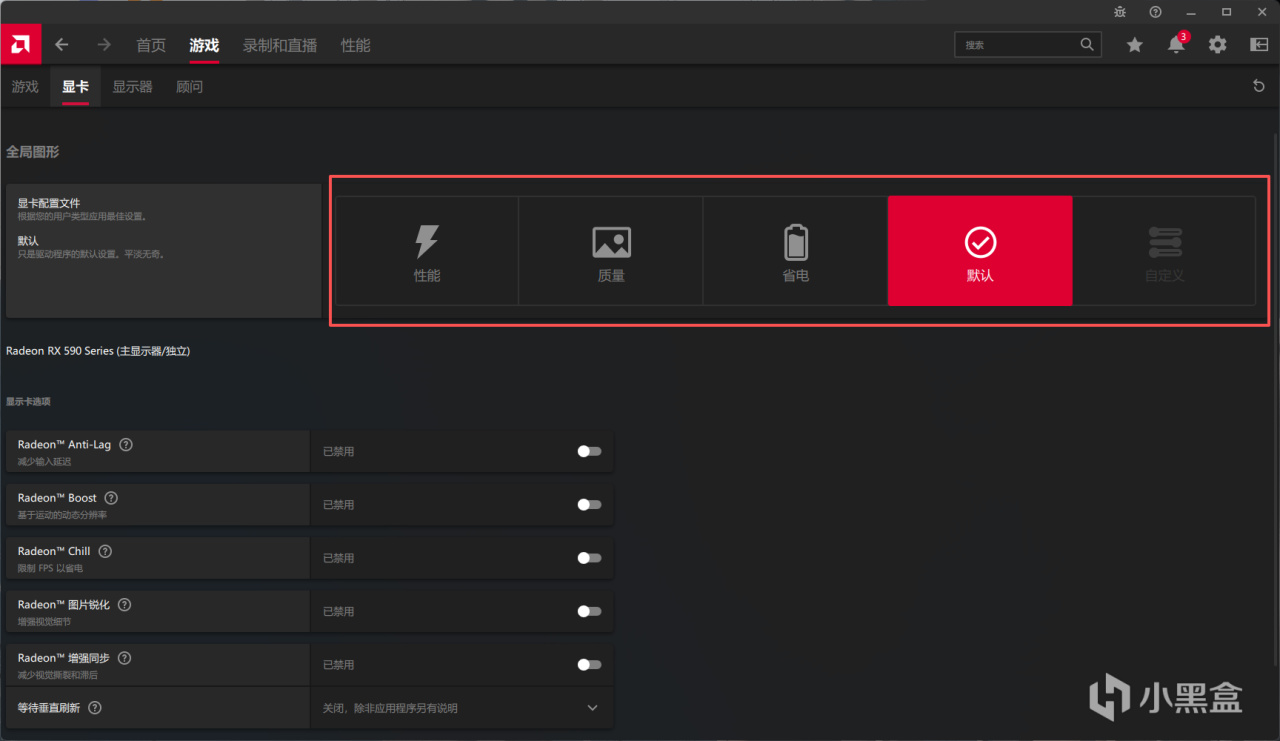The image size is (1280, 741).
Task: Show help for 等待垂直刷新
Action: click(x=95, y=708)
